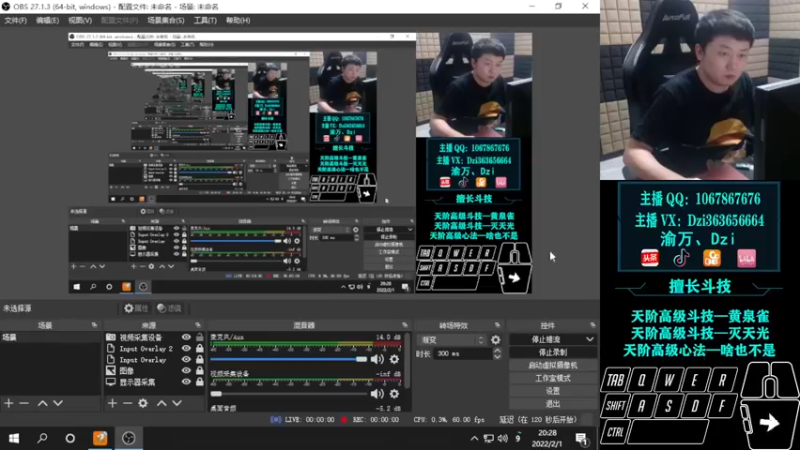Screen dimensions: 800x450
Task: Pop out the 场景 dock panel
Action: pos(94,325)
